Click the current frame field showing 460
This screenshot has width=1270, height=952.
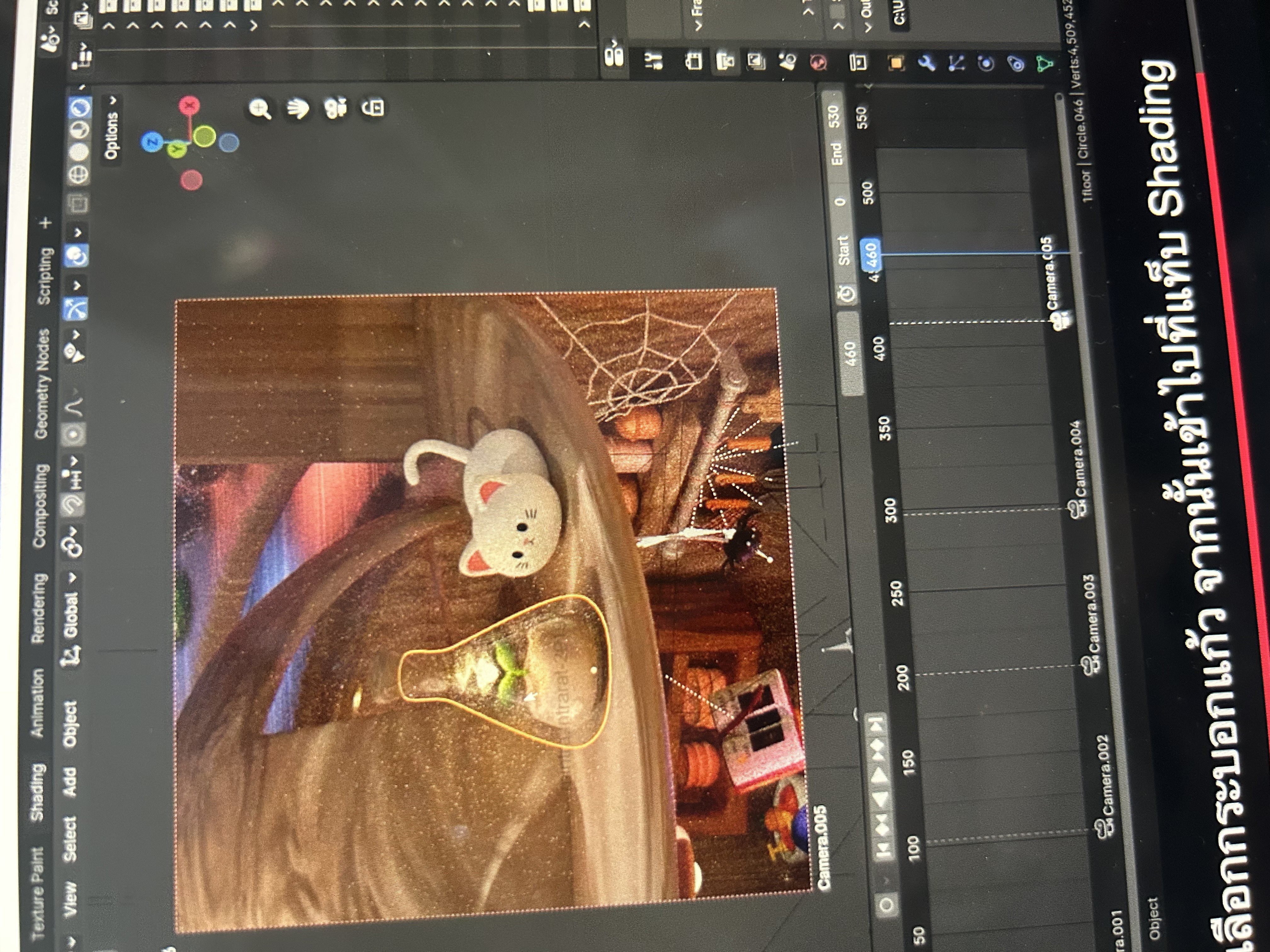coord(850,353)
